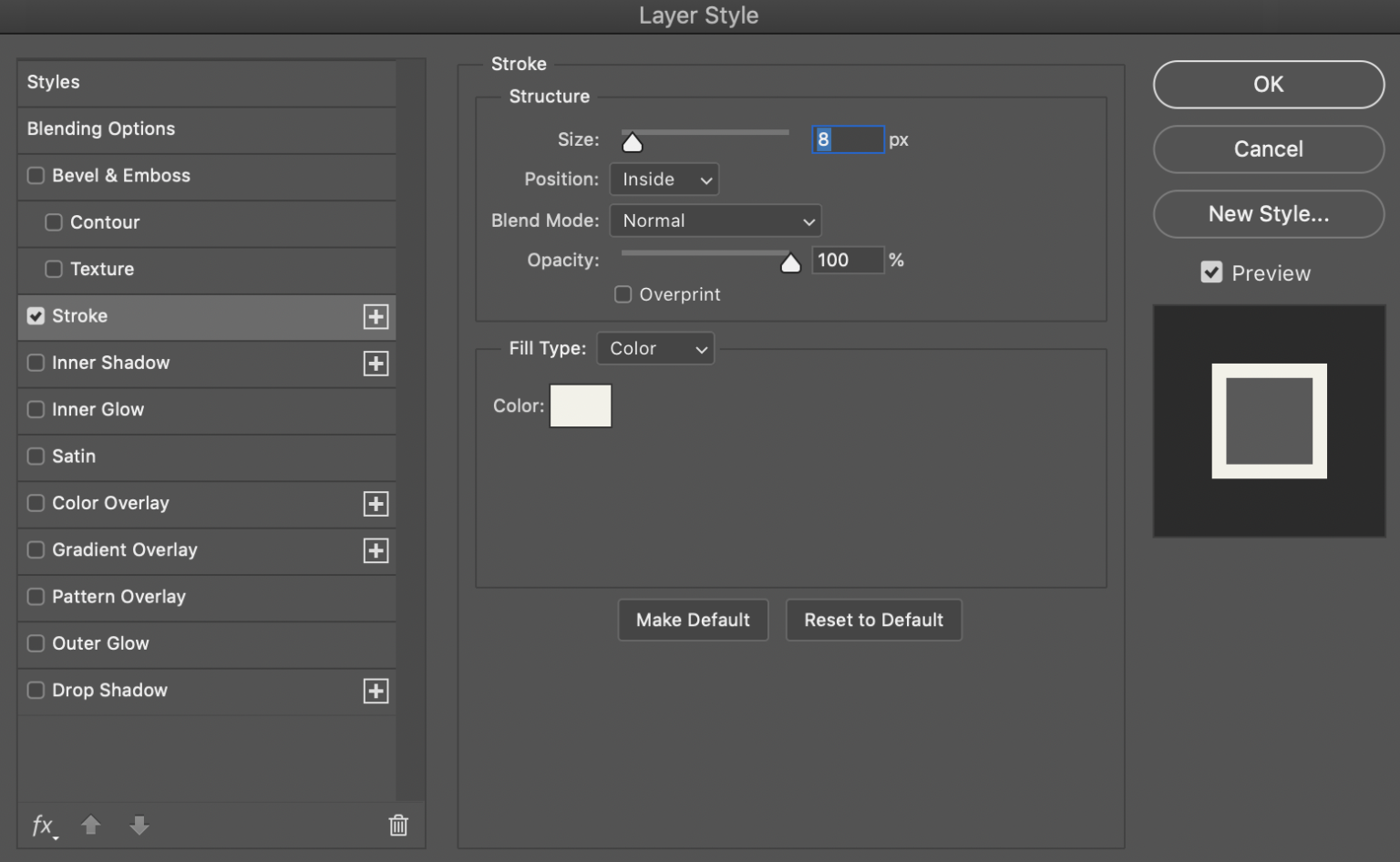
Task: Enable the Satin checkbox
Action: pyautogui.click(x=36, y=456)
